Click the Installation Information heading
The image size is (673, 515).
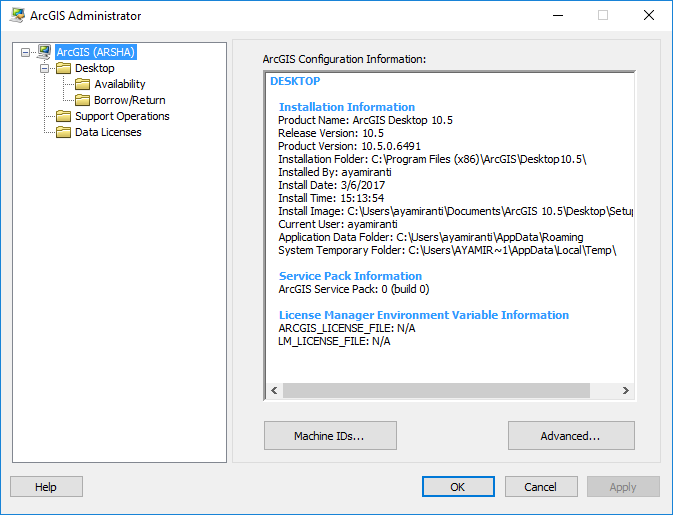click(x=347, y=107)
